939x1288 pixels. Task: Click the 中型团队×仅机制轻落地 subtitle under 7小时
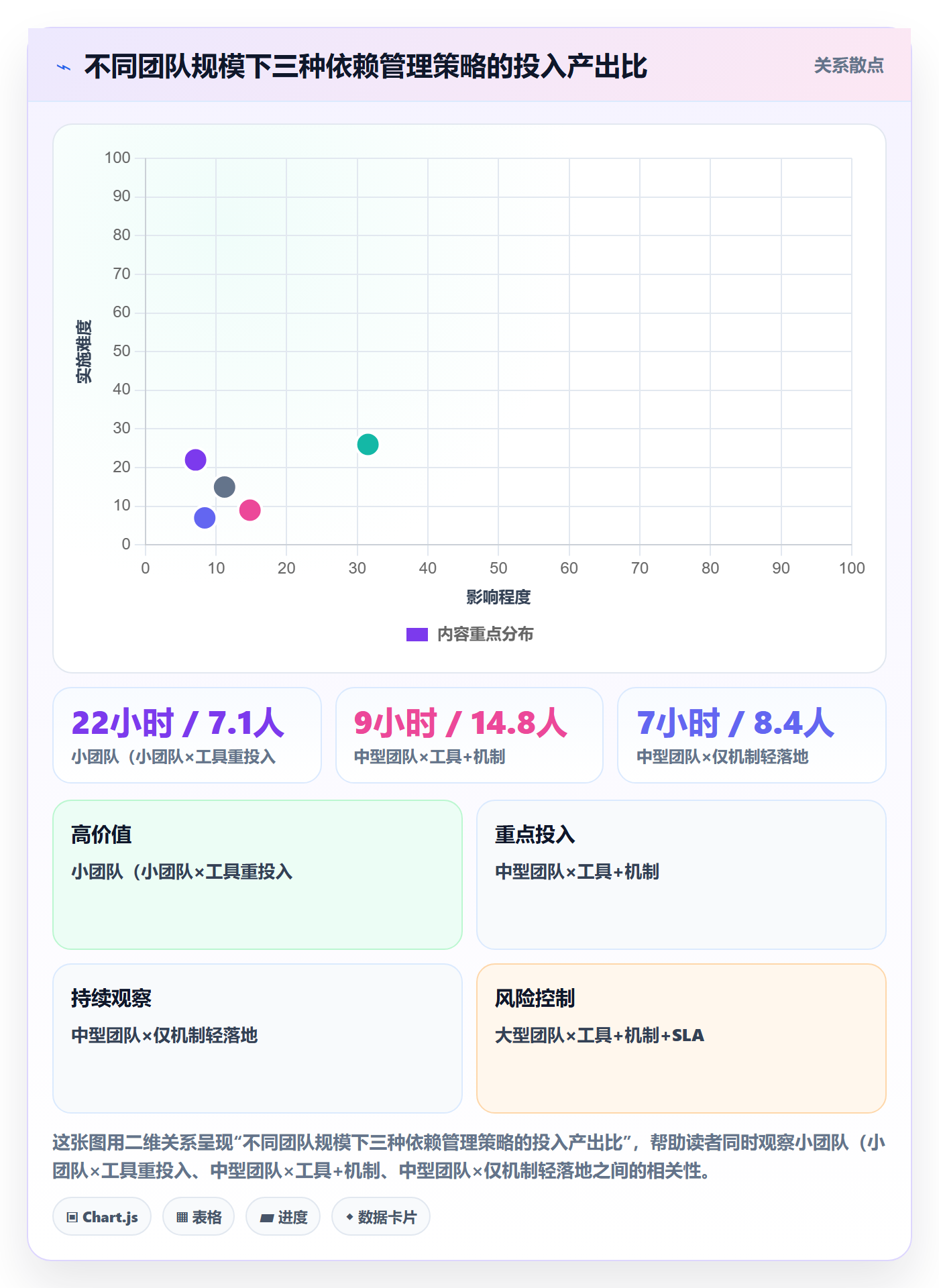[722, 757]
